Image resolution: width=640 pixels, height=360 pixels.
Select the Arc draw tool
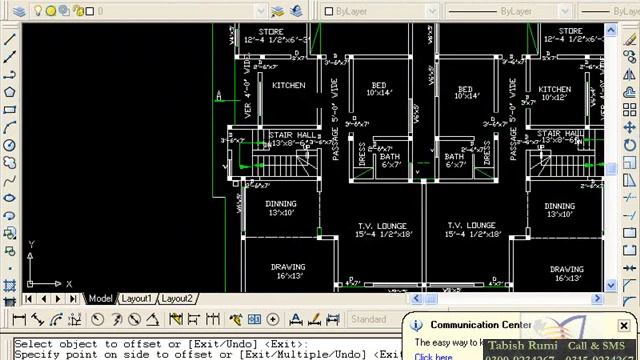(9, 127)
